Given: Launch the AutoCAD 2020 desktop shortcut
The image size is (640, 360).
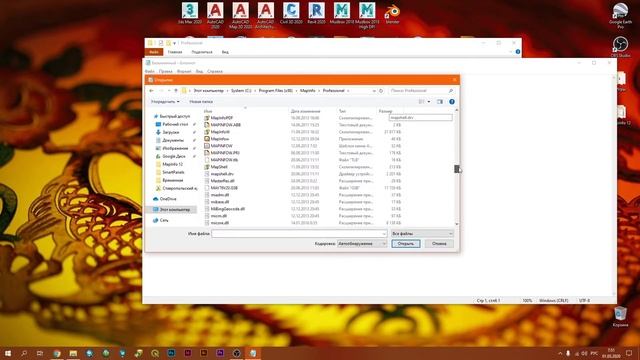Looking at the screenshot, I should coord(215,15).
